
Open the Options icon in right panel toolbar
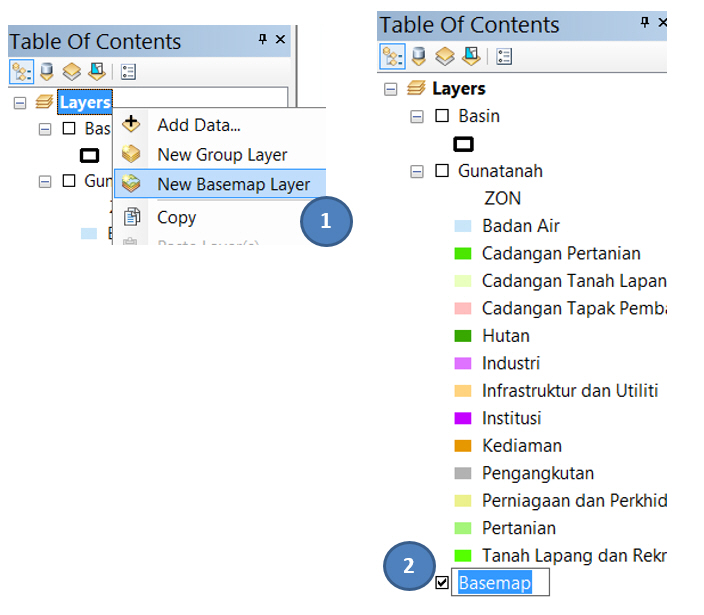pos(504,56)
